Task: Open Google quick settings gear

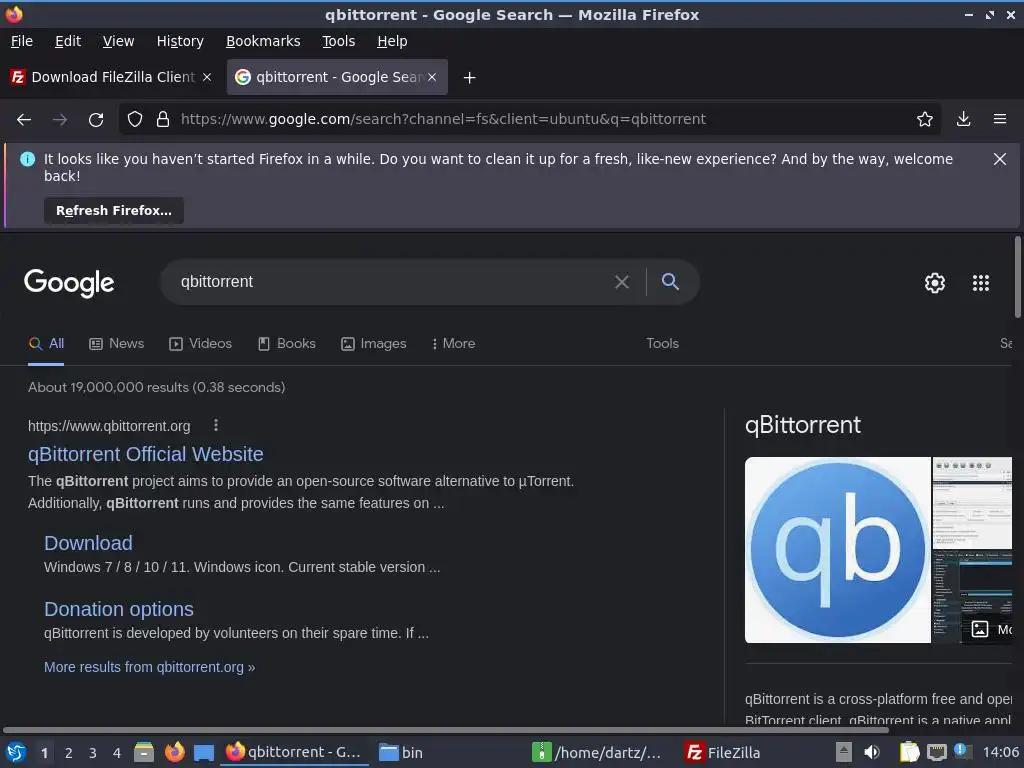Action: 935,283
